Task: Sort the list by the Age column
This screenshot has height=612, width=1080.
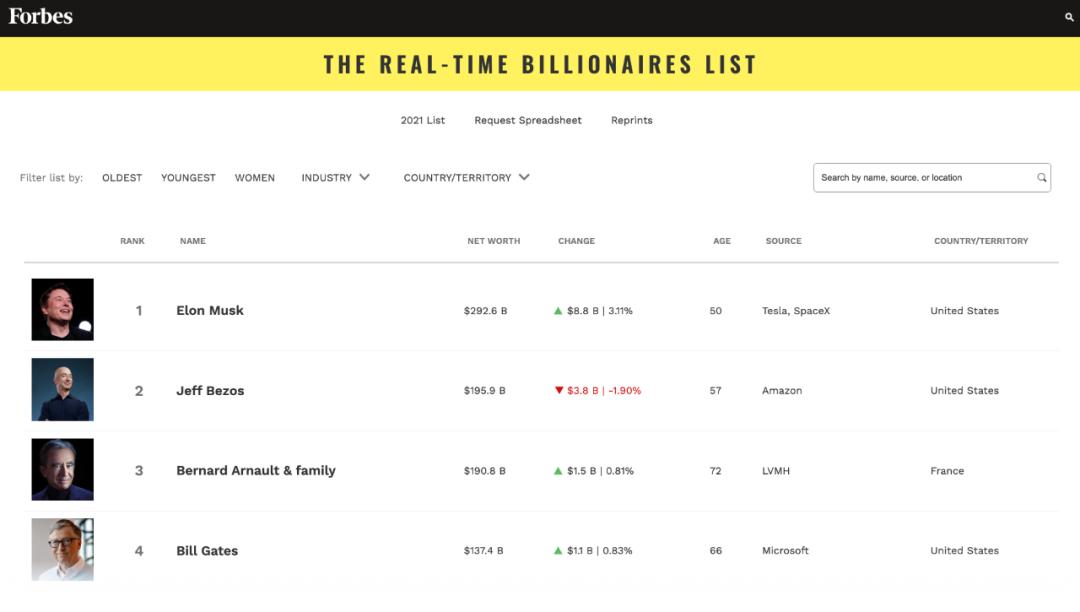Action: 722,241
